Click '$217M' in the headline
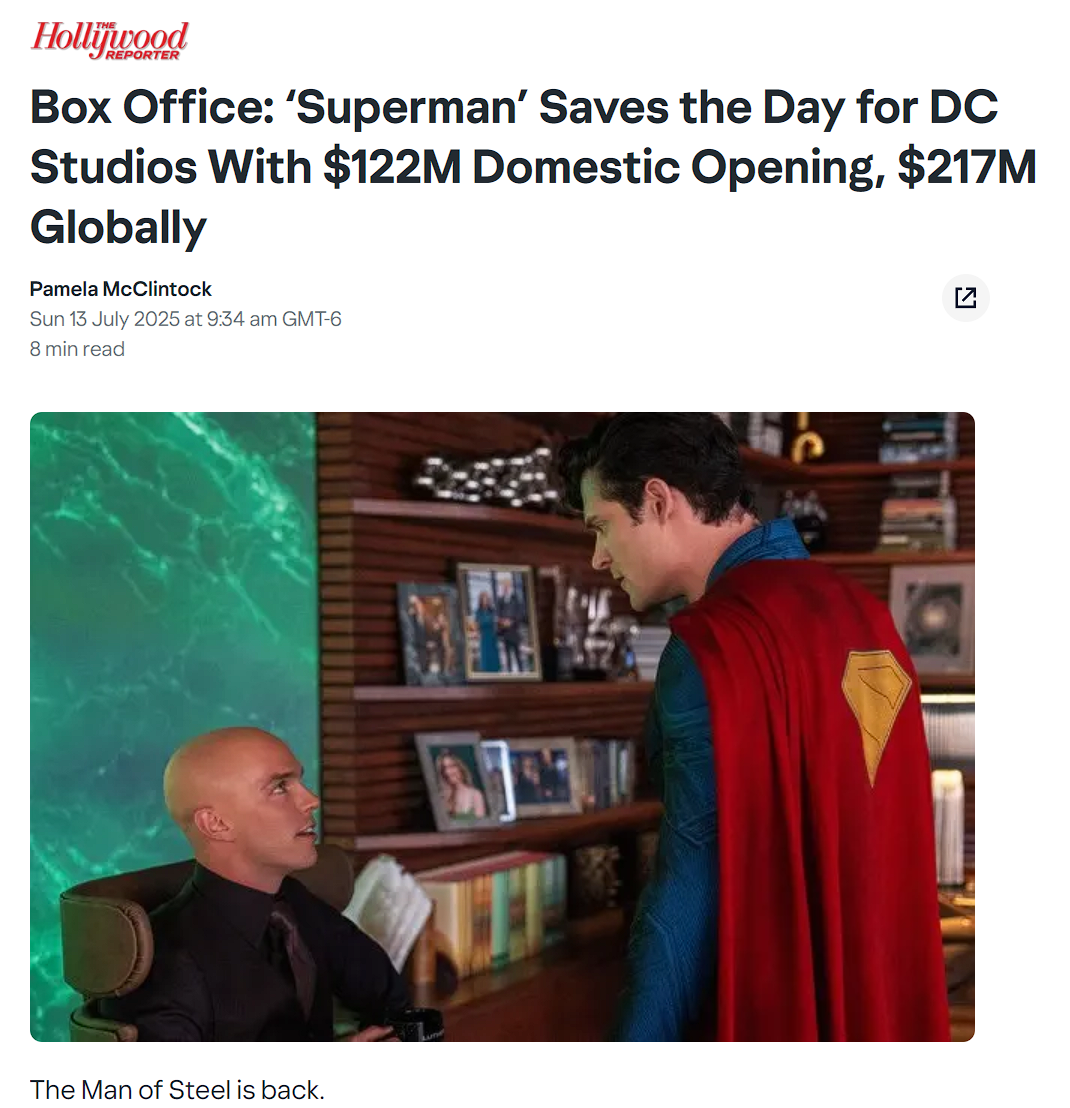 pyautogui.click(x=967, y=167)
